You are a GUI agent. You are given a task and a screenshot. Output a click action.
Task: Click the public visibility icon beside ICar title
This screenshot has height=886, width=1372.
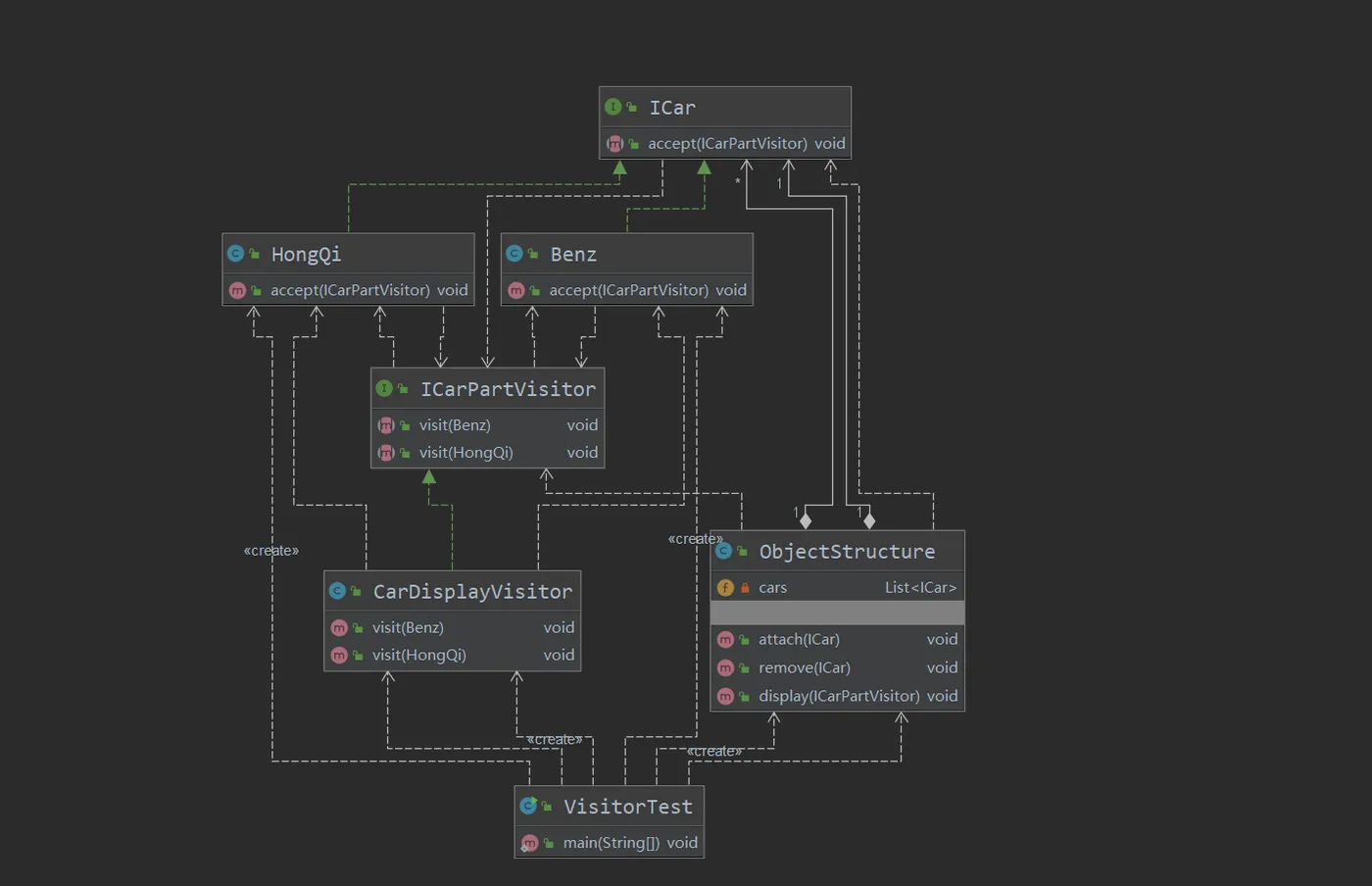pyautogui.click(x=632, y=108)
